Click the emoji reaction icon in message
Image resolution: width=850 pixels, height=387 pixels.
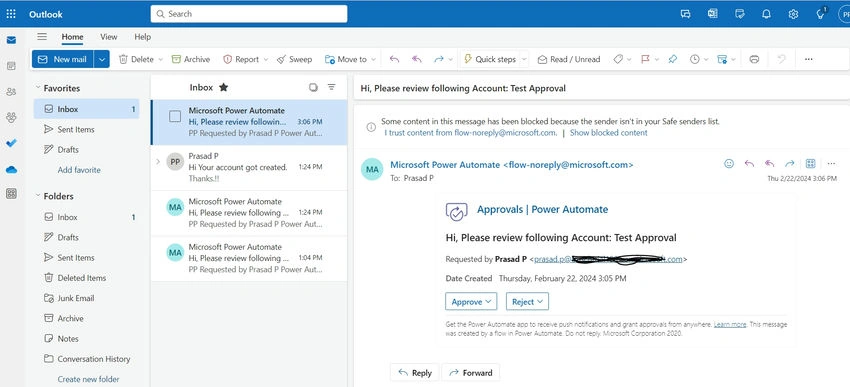pos(729,163)
